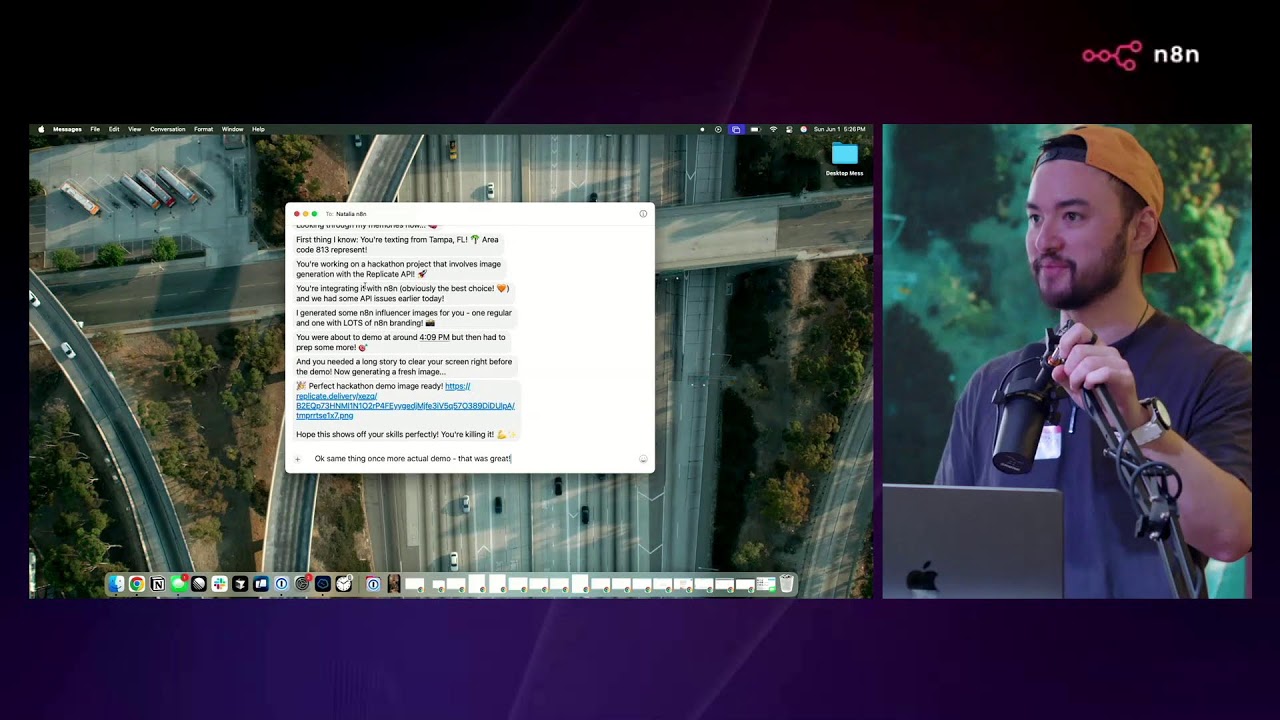1280x720 pixels.
Task: Open Finder from the dock
Action: pos(116,584)
